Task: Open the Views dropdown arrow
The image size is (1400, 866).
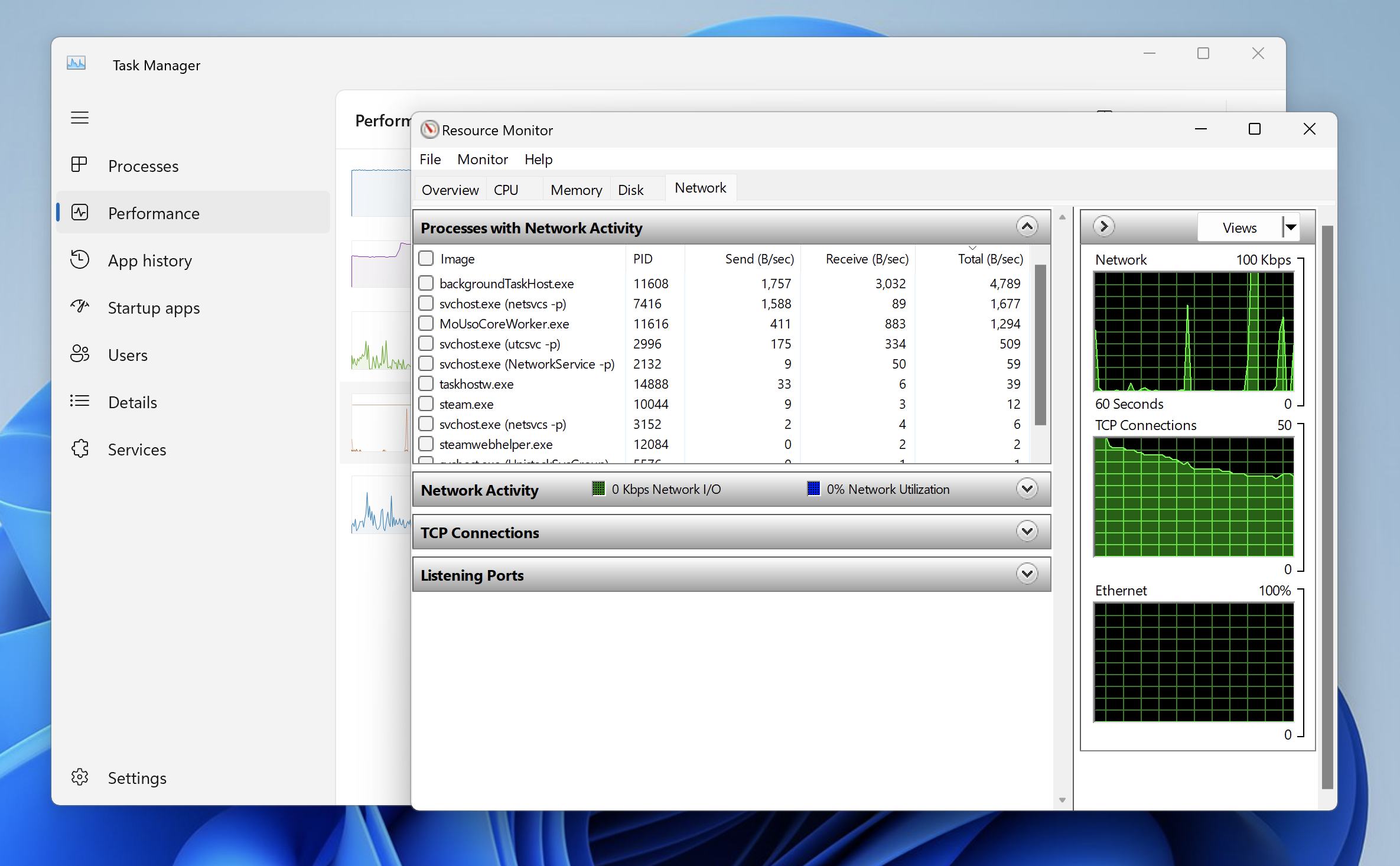Action: (1291, 227)
